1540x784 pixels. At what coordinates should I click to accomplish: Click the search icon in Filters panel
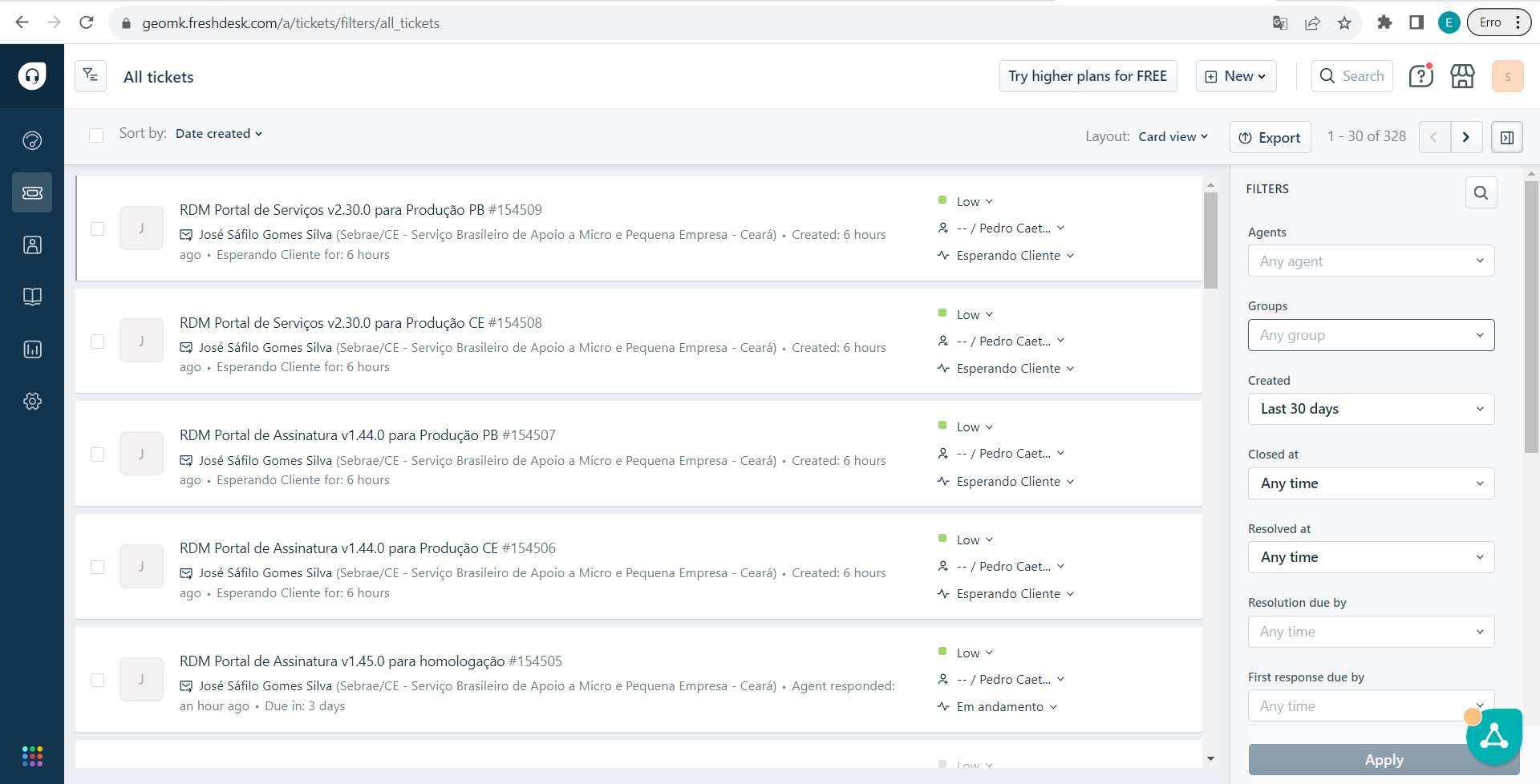coord(1481,192)
